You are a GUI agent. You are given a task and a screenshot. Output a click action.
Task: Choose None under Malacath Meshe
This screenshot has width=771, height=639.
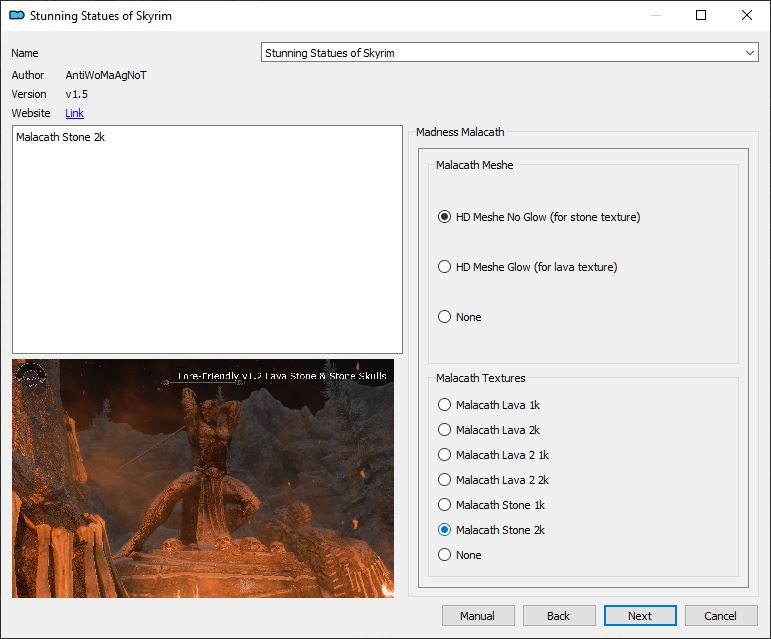[445, 317]
